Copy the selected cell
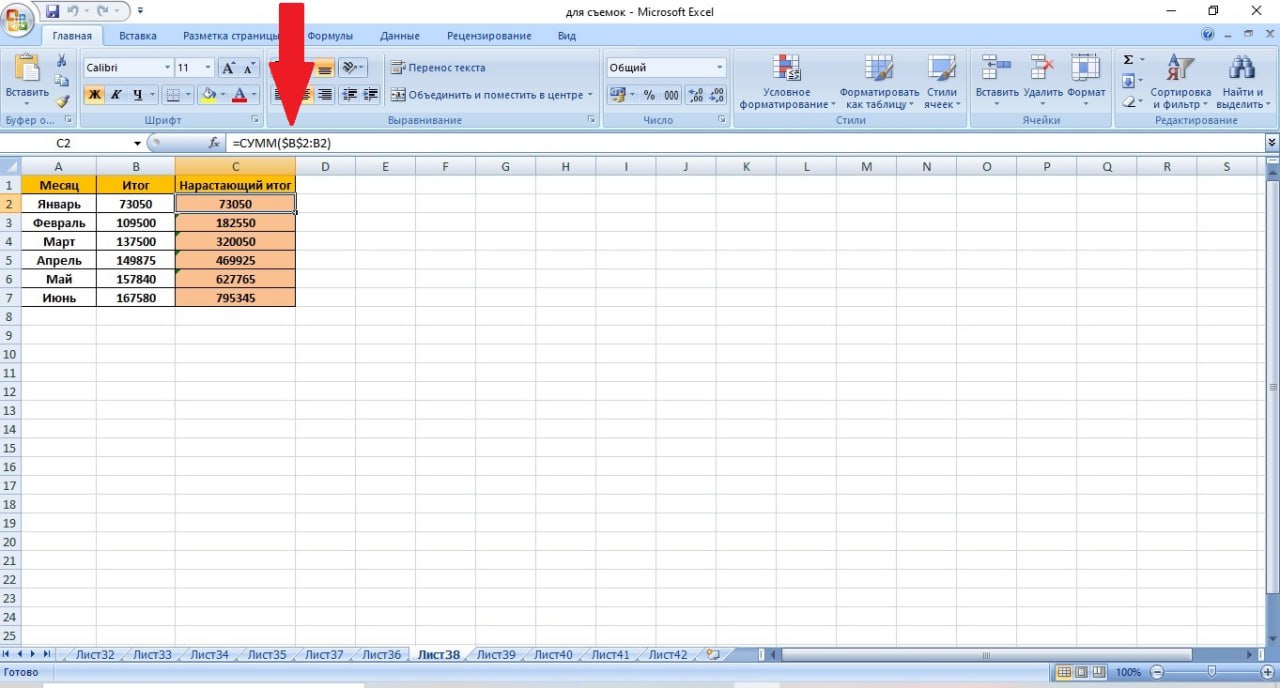 tap(62, 81)
